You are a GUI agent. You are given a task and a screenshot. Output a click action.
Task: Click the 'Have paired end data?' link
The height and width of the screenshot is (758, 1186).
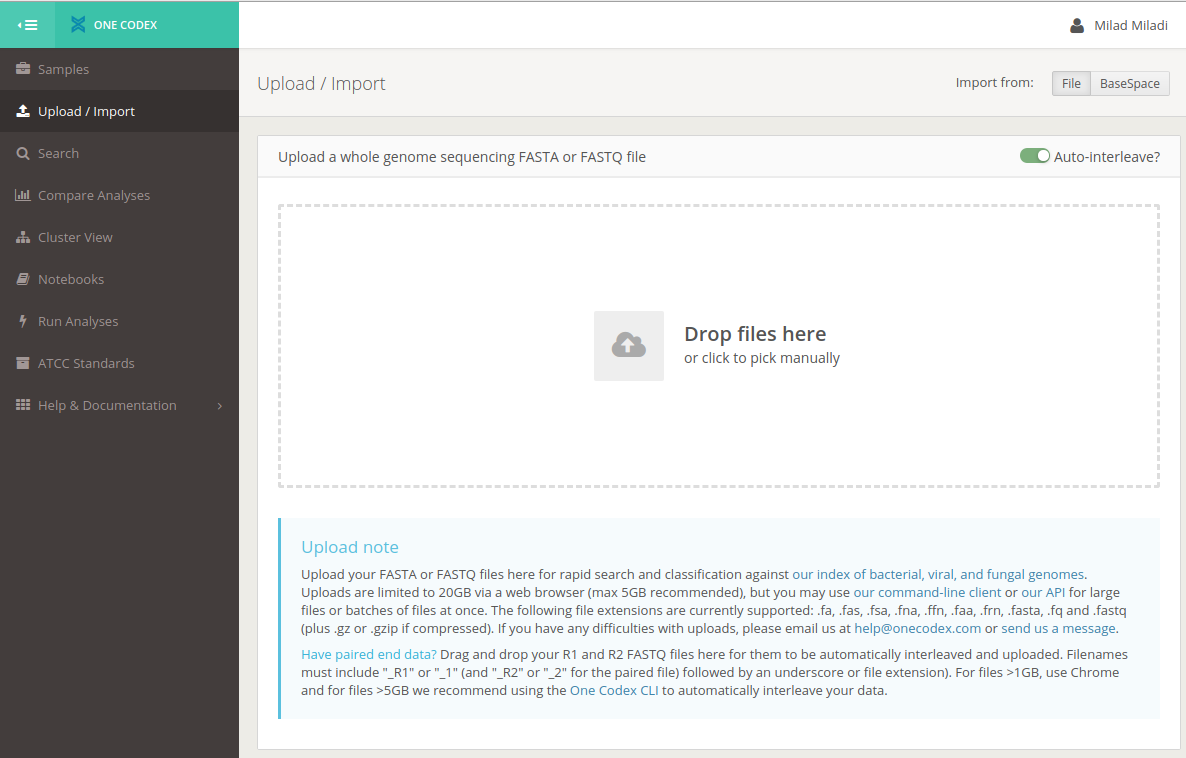pos(369,655)
